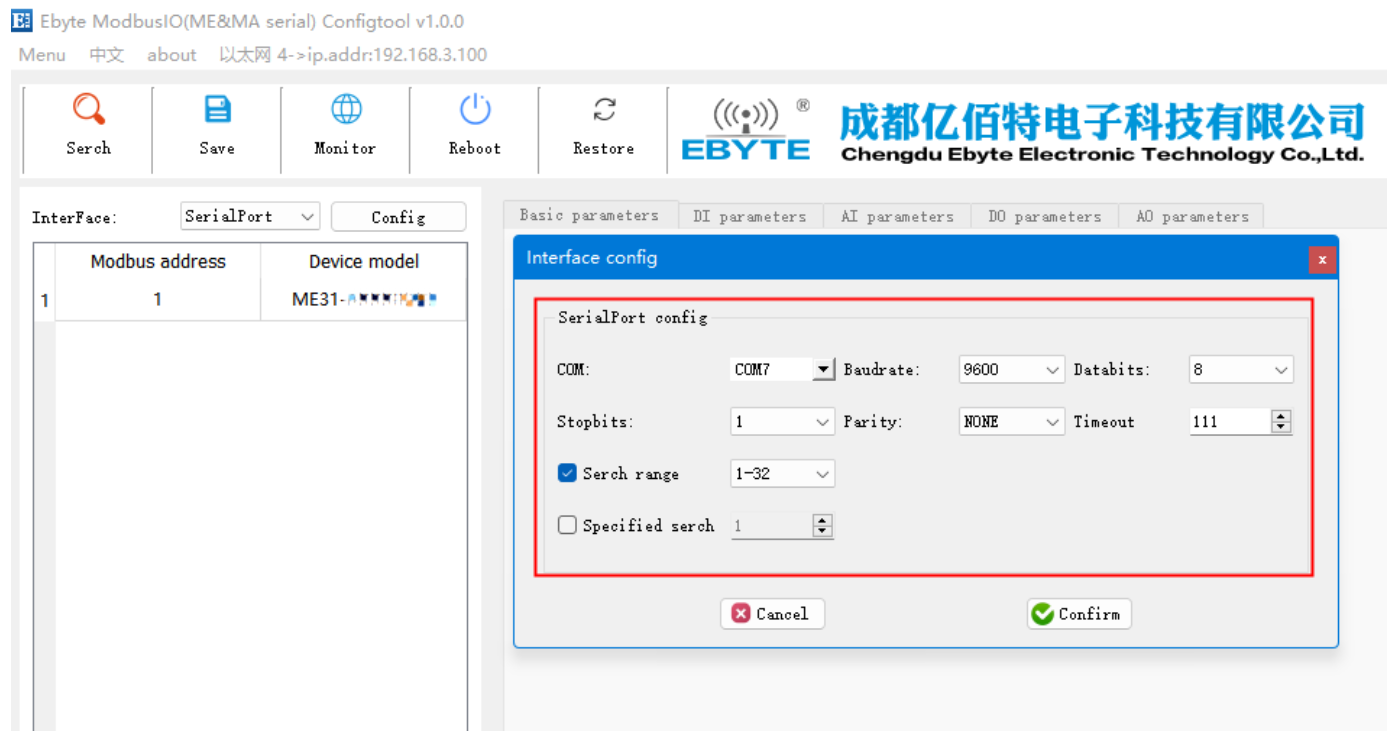The image size is (1397, 745).
Task: Uncheck the Serch range checkbox
Action: point(567,473)
